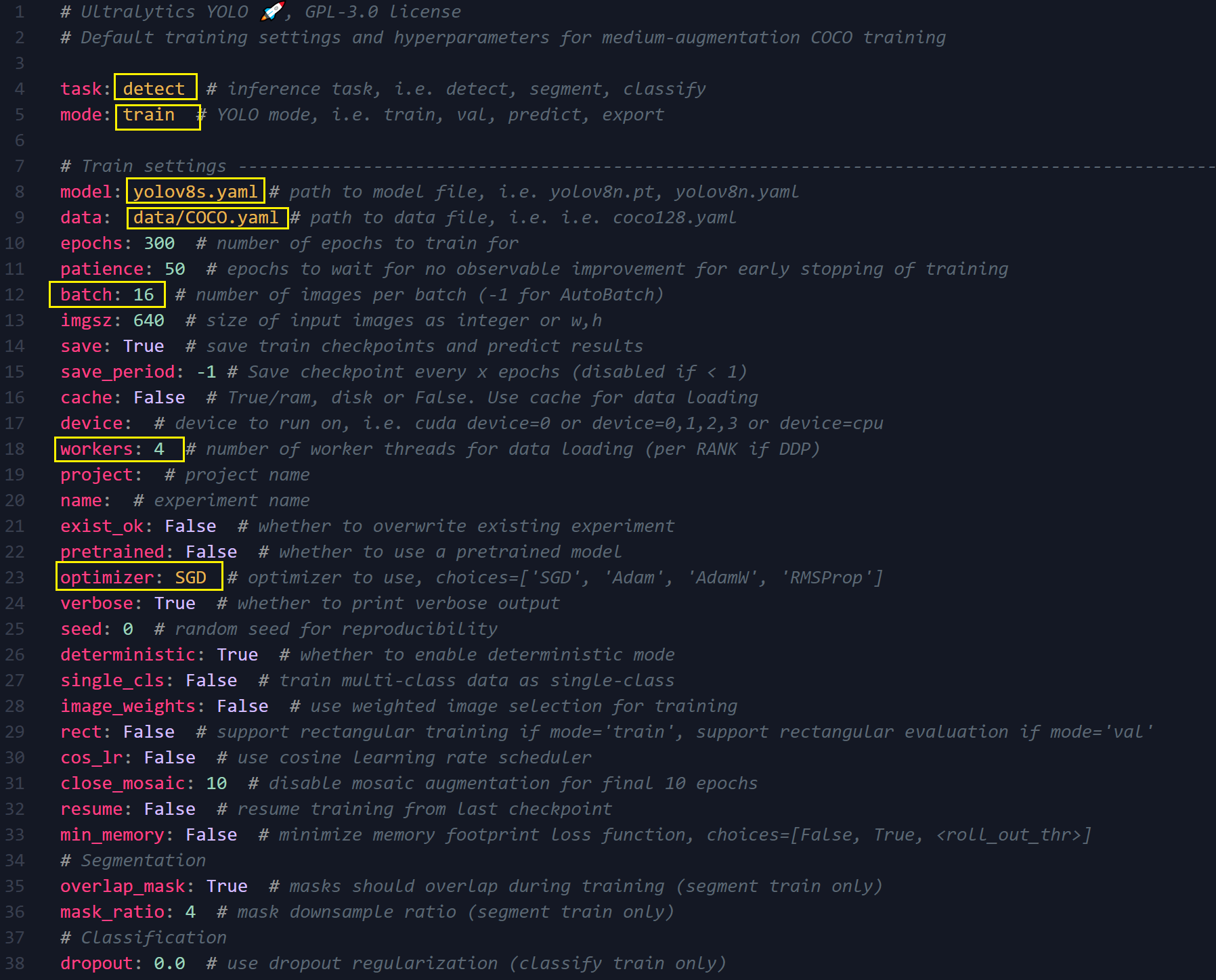
Task: Click the '(-1 for AutoBatch)' comment text
Action: (571, 294)
